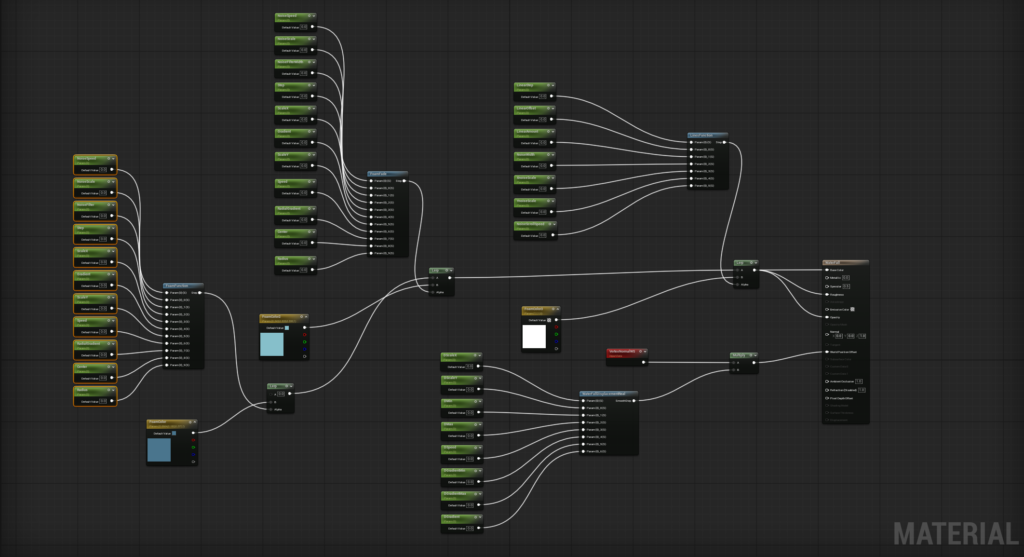Click the Emissive Color input pin

pos(827,309)
